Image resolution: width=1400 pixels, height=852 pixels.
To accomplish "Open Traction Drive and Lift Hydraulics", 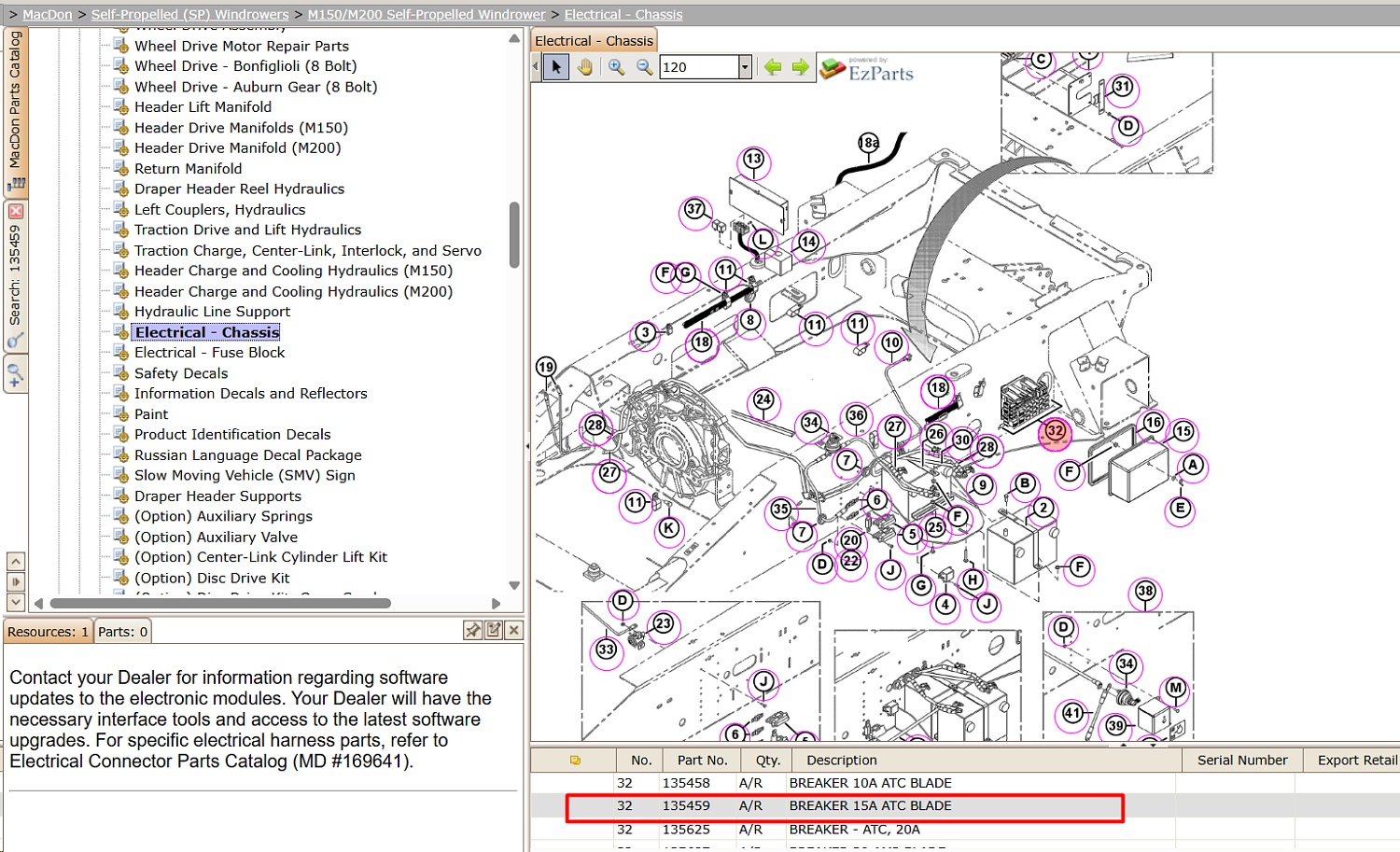I will (247, 230).
